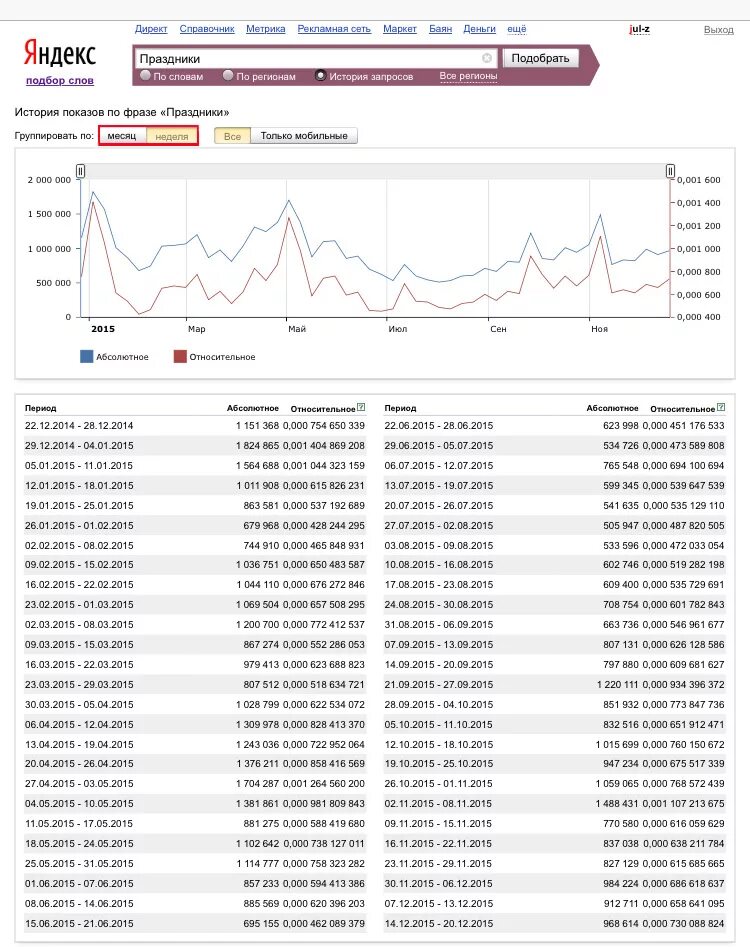Click the Май label on chart axis

(x=297, y=329)
